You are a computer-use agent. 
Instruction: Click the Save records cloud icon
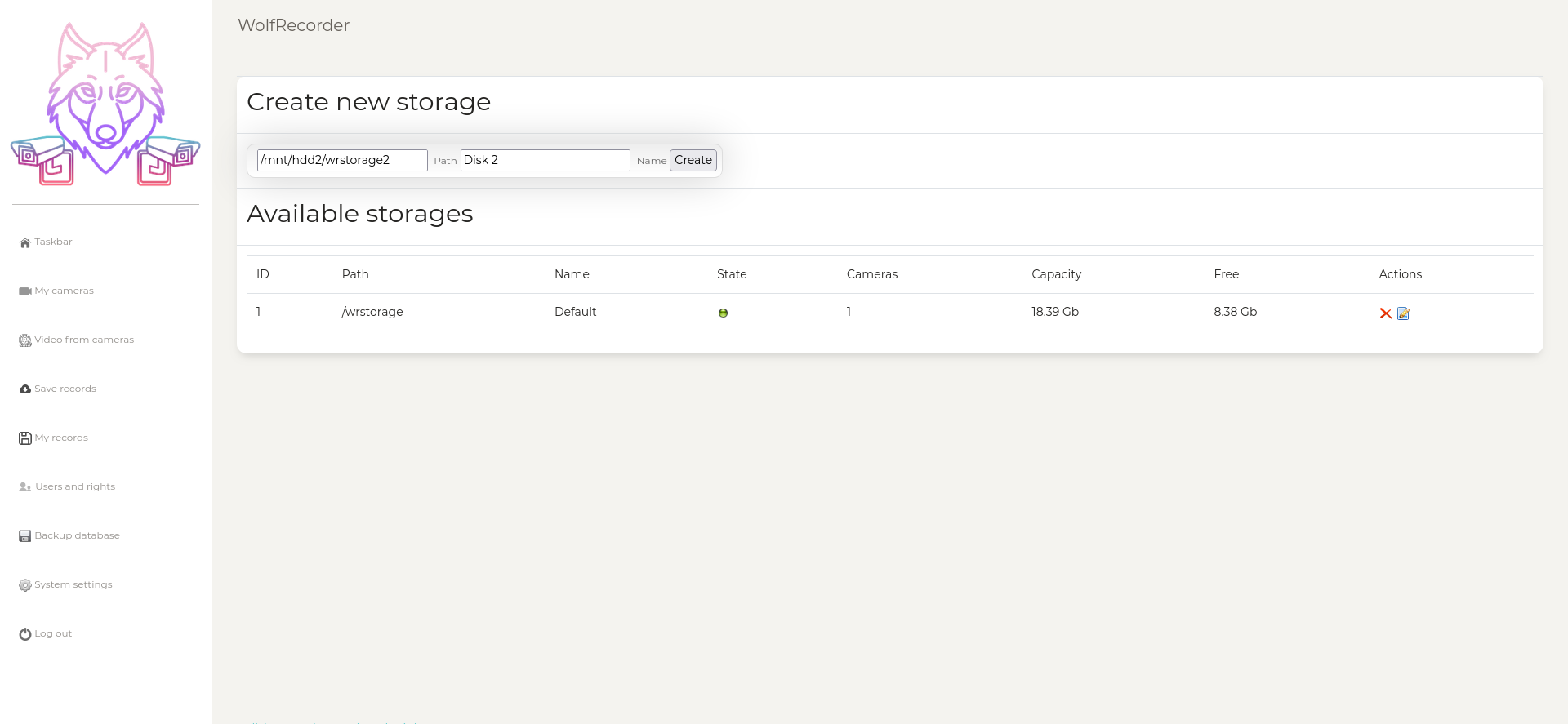coord(25,389)
